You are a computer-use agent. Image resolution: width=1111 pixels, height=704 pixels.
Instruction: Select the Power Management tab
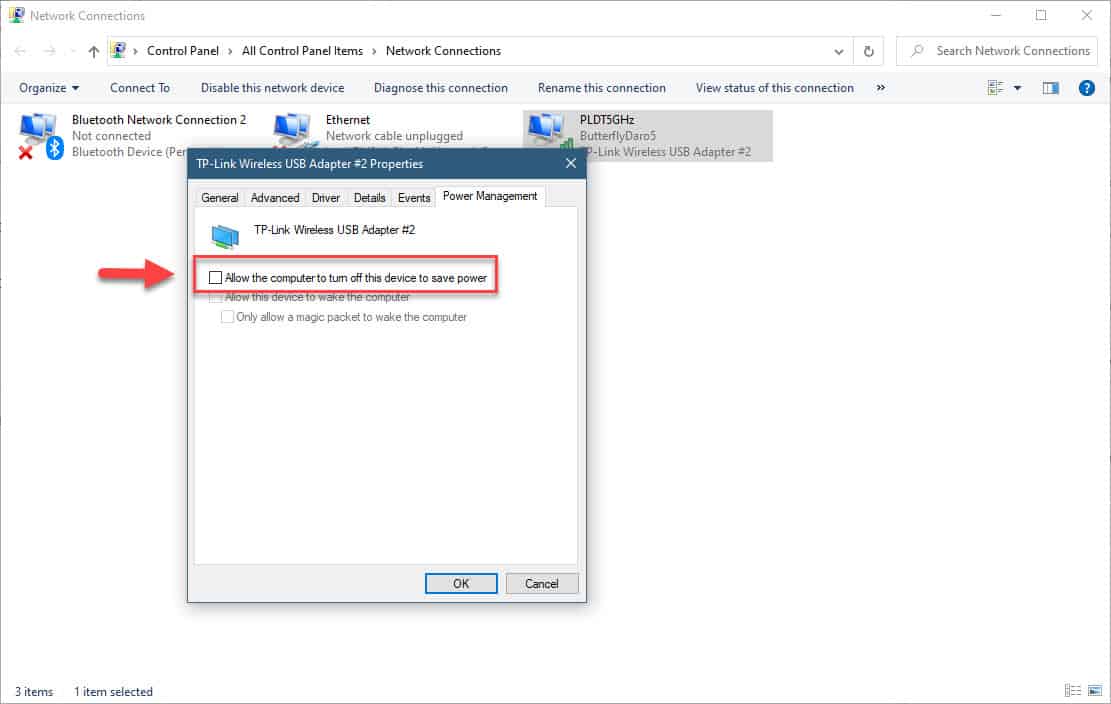(x=490, y=196)
